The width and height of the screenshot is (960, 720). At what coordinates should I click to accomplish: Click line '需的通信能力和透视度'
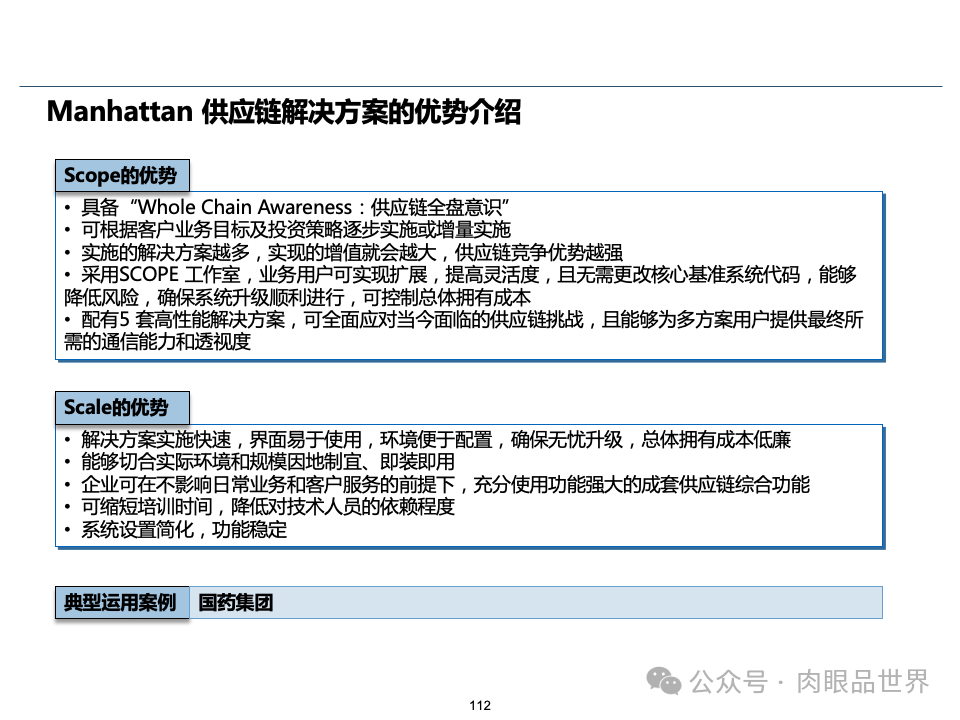pyautogui.click(x=157, y=342)
